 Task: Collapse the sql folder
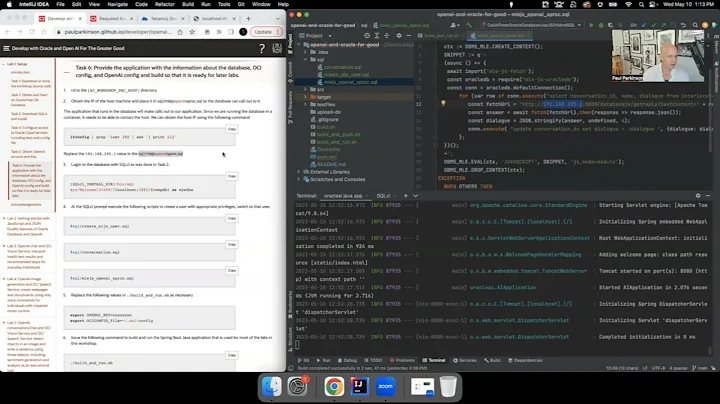305,59
